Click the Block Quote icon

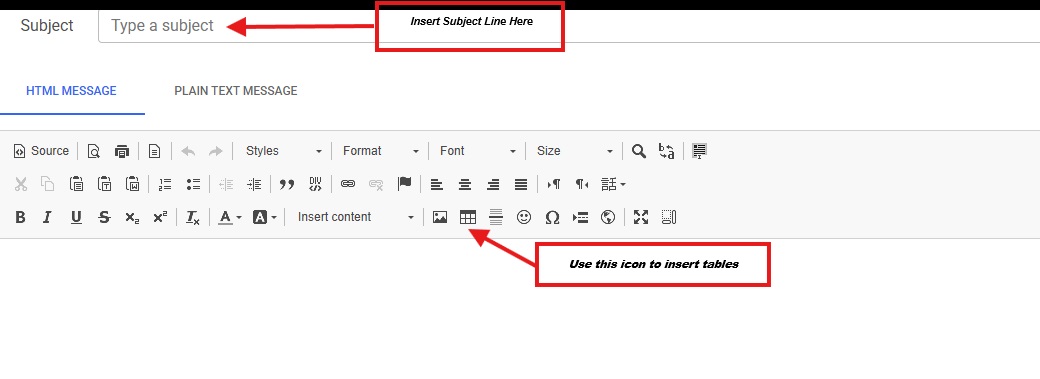(x=287, y=184)
